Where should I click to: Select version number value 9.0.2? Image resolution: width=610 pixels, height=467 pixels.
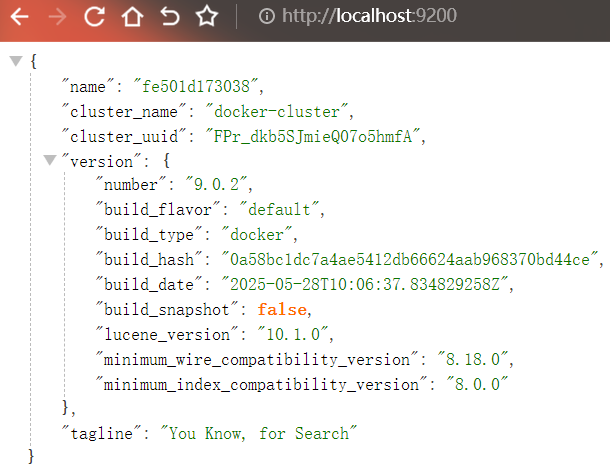[216, 184]
